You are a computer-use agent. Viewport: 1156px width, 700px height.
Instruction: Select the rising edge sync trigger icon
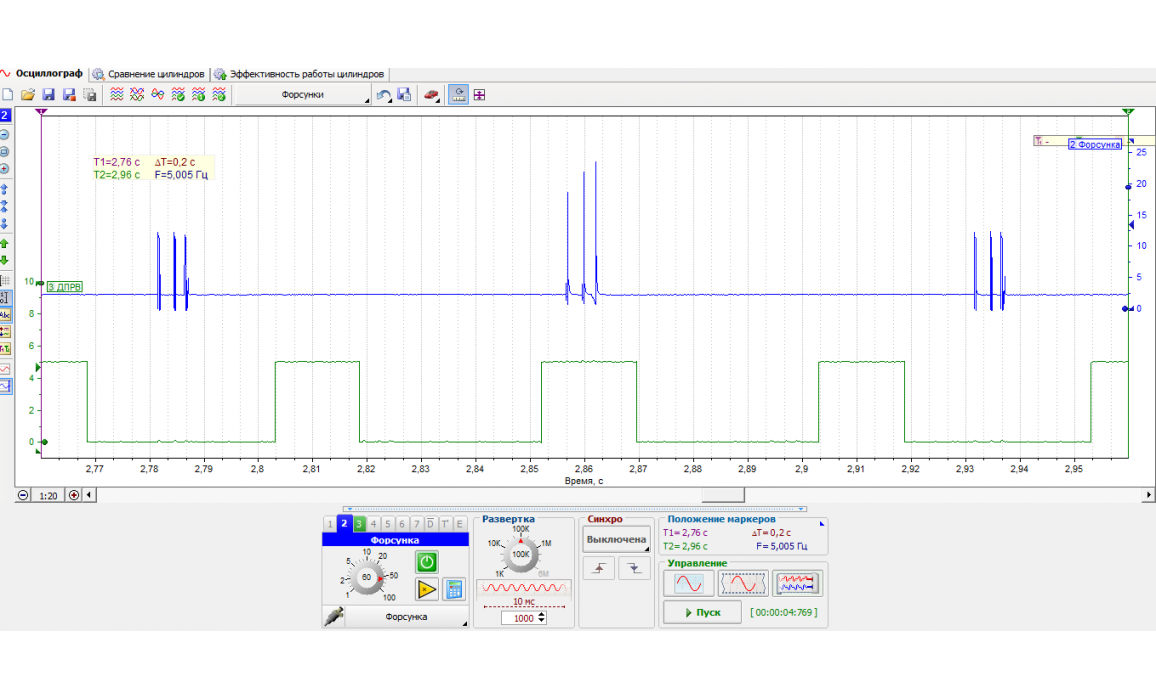tap(599, 569)
